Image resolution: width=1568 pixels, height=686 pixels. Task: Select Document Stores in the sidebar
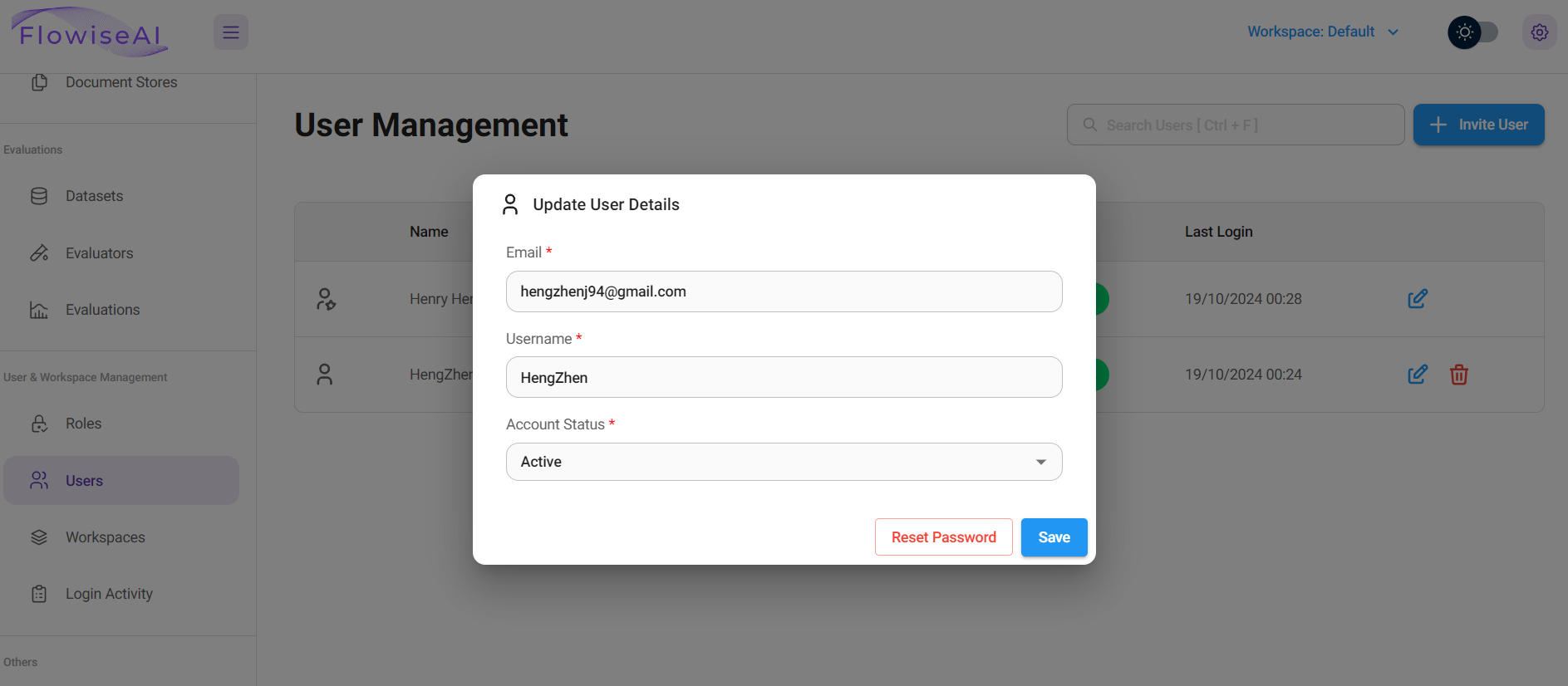click(x=121, y=82)
